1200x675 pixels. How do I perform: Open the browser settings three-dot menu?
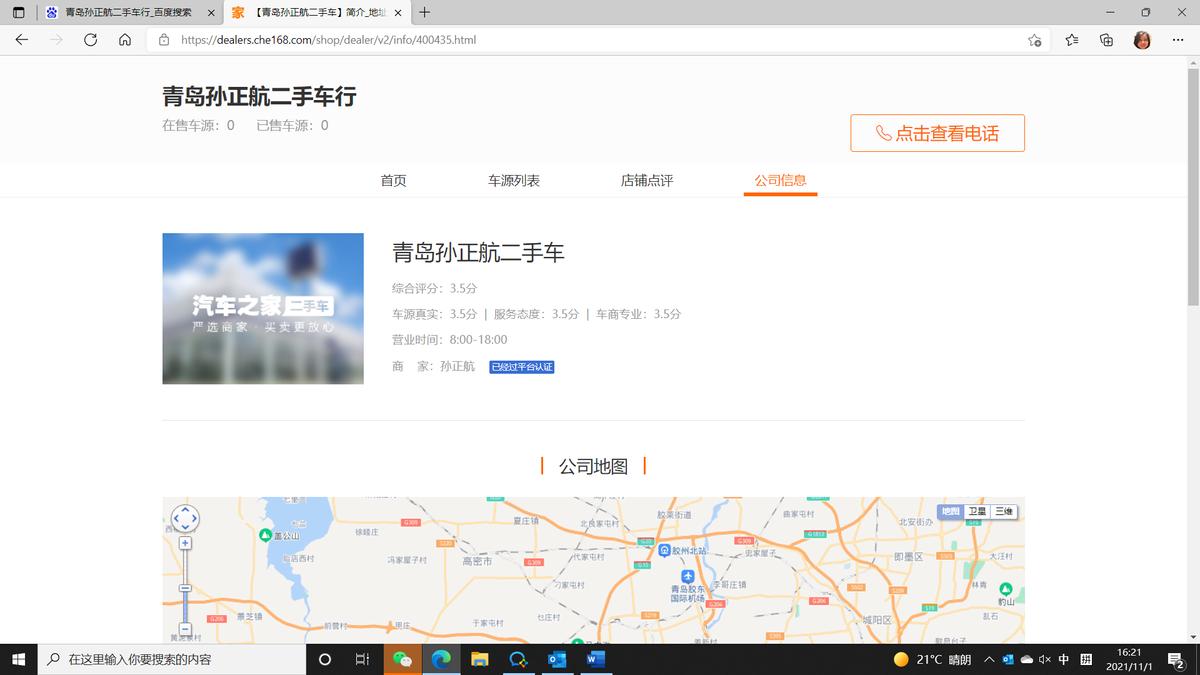(x=1177, y=40)
